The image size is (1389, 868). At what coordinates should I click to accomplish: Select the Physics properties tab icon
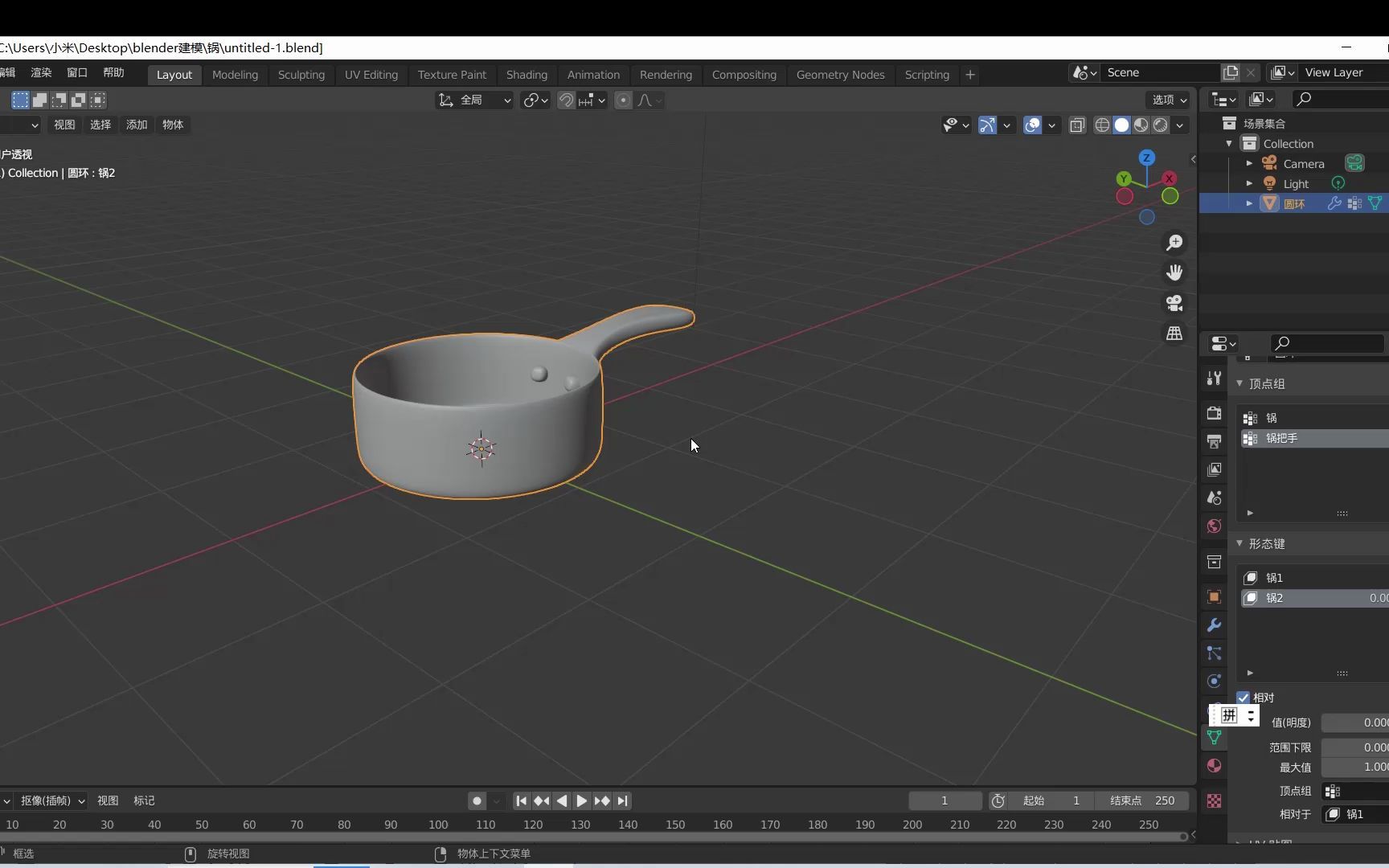pos(1214,681)
